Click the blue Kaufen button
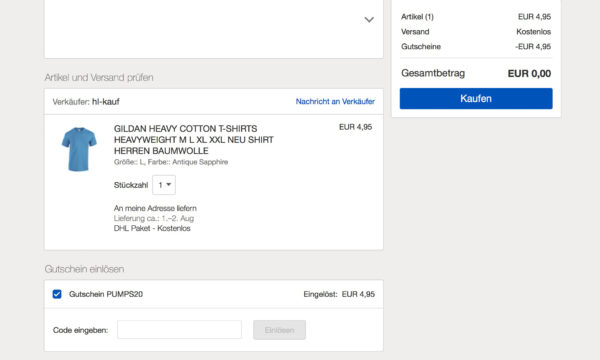 tap(476, 99)
